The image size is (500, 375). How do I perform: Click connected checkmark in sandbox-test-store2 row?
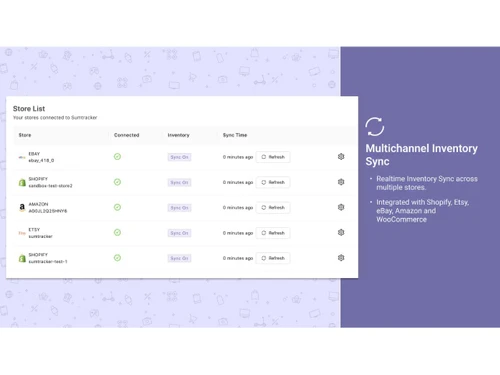pos(117,182)
